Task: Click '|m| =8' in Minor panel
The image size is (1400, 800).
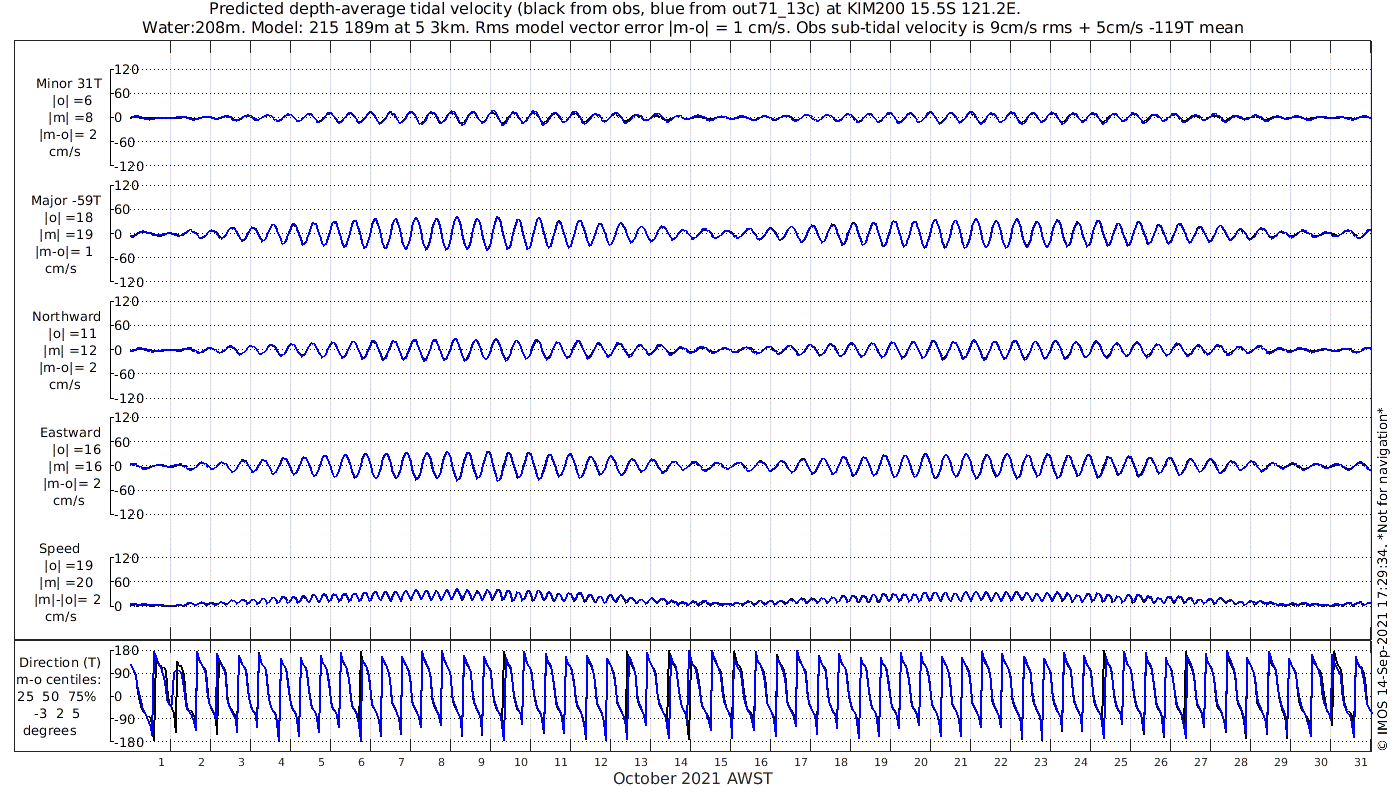Action: point(71,118)
